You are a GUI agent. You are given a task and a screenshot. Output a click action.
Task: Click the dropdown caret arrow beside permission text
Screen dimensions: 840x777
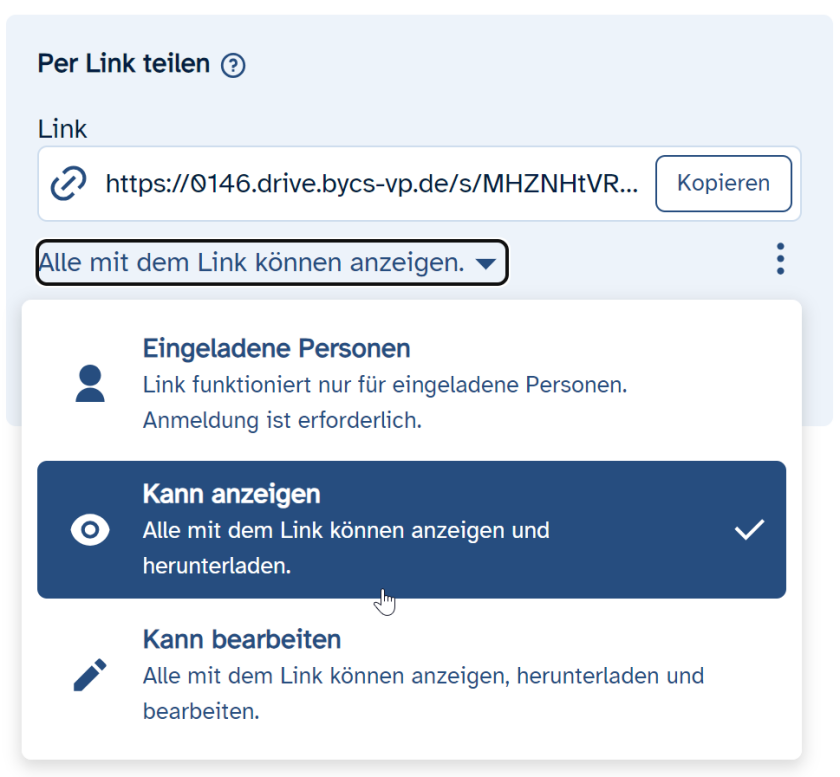click(x=485, y=265)
